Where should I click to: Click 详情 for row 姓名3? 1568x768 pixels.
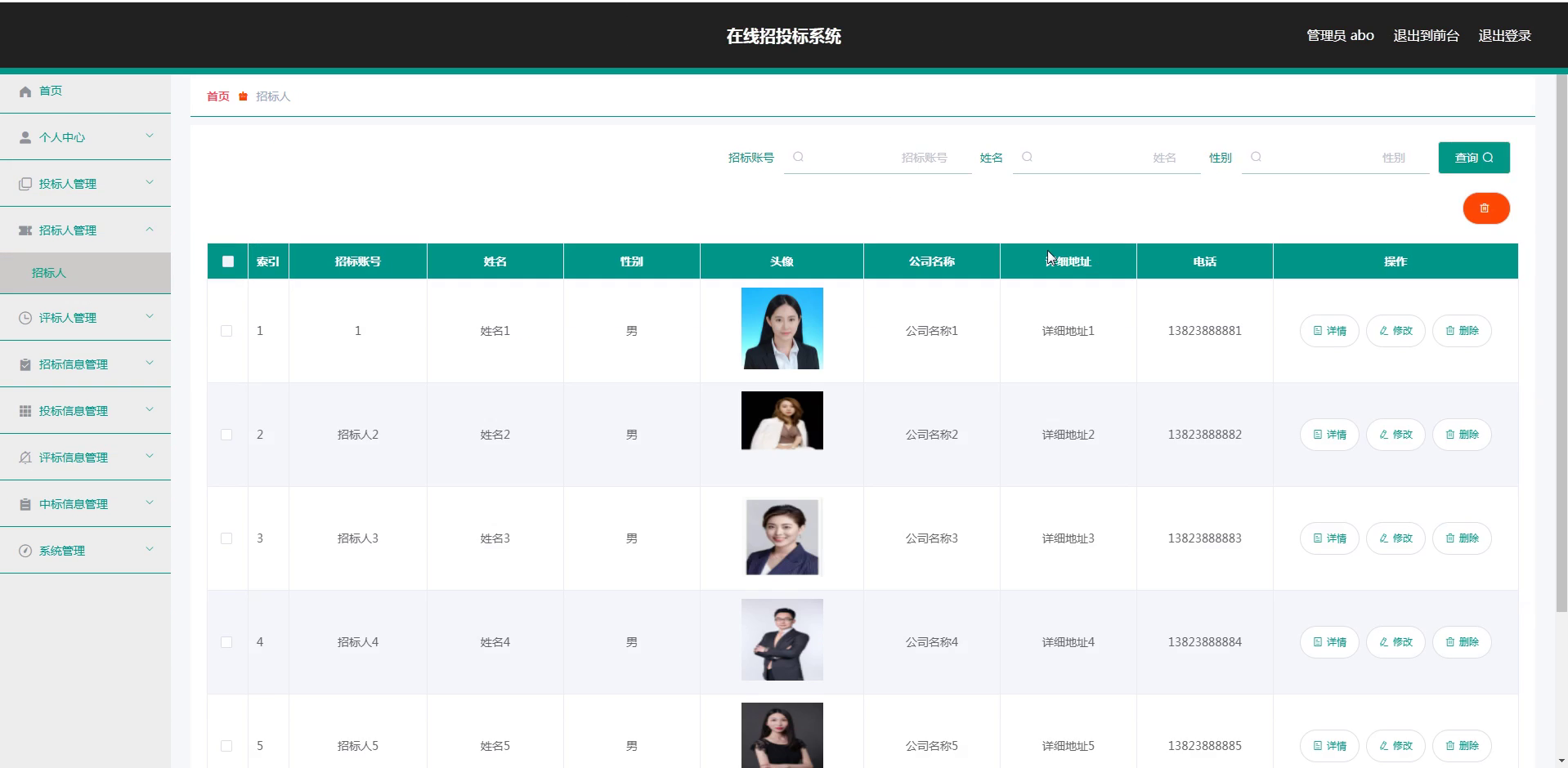1329,538
